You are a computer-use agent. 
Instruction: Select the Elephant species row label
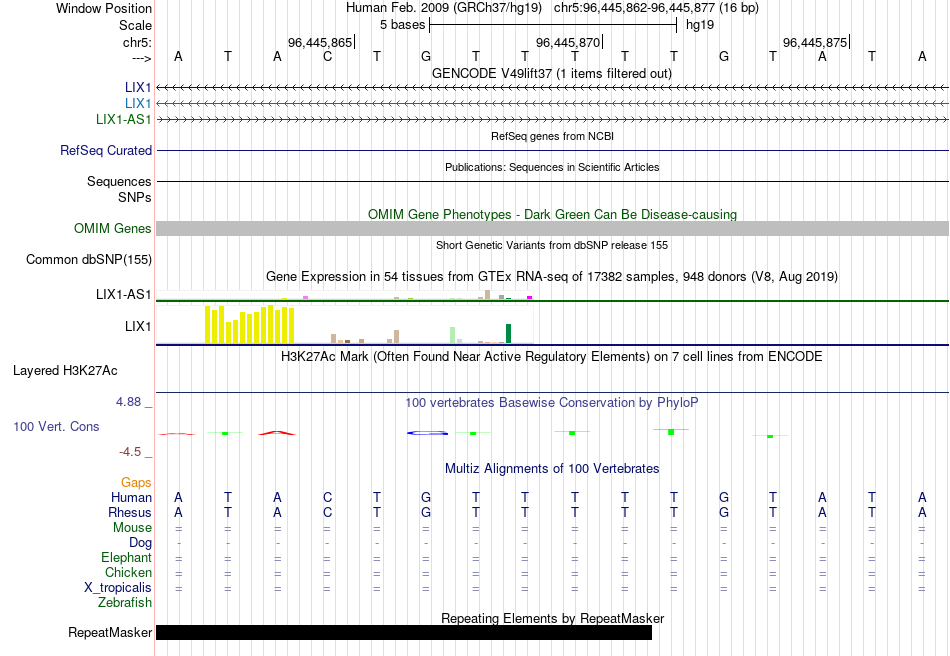click(x=127, y=557)
